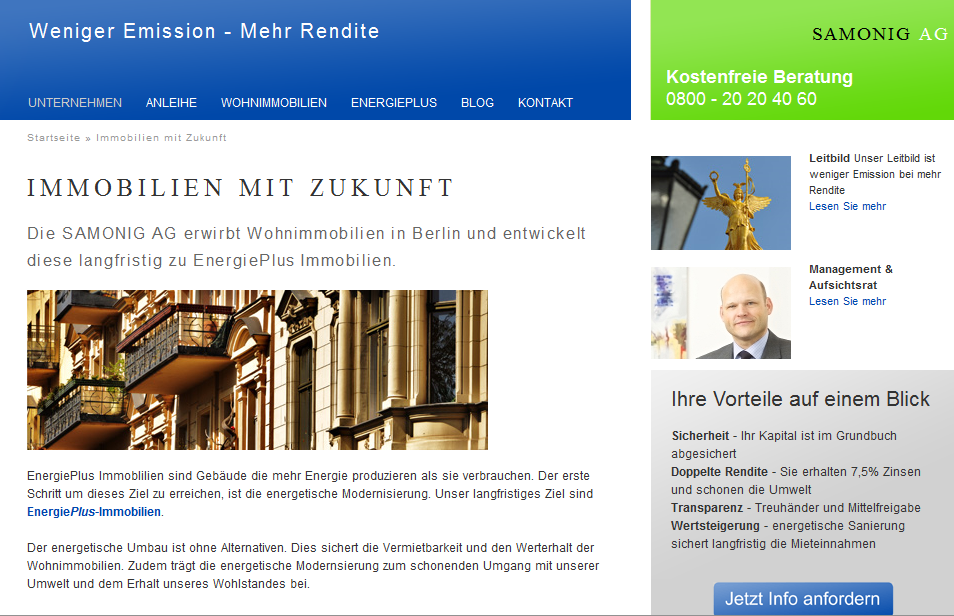Open the EnergiePlus-Immobilien text link
This screenshot has width=954, height=616.
pyautogui.click(x=94, y=512)
